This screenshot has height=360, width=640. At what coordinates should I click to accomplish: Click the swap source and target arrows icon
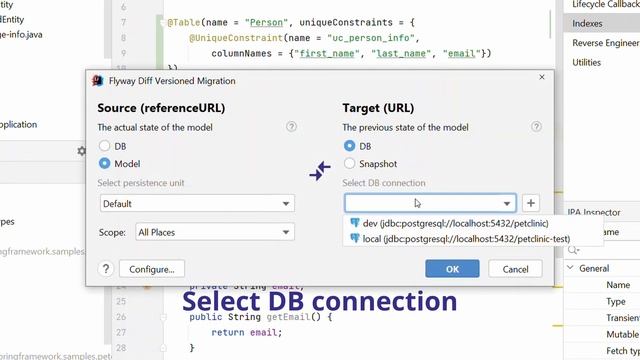pos(320,171)
